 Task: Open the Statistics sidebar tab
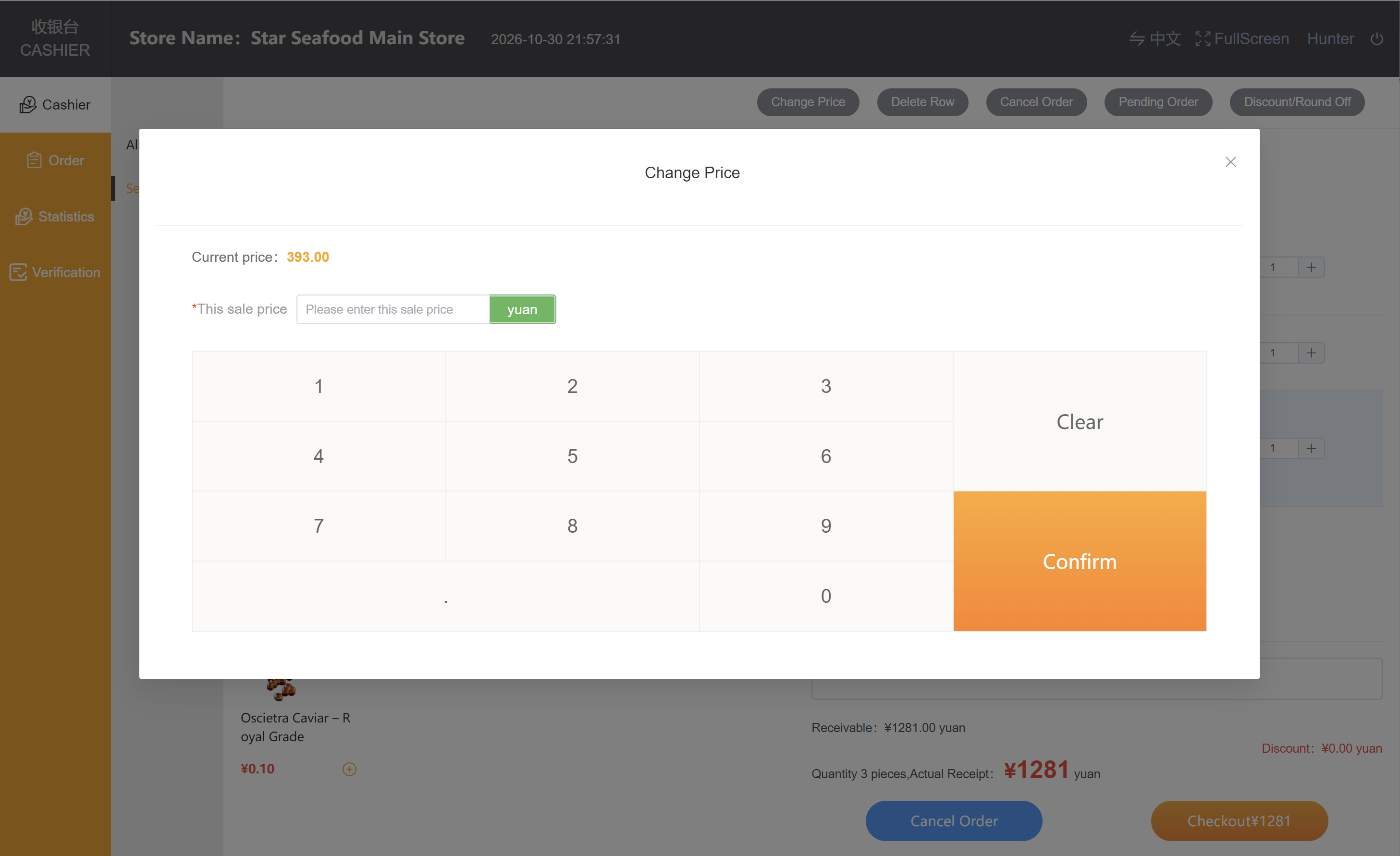click(x=55, y=217)
